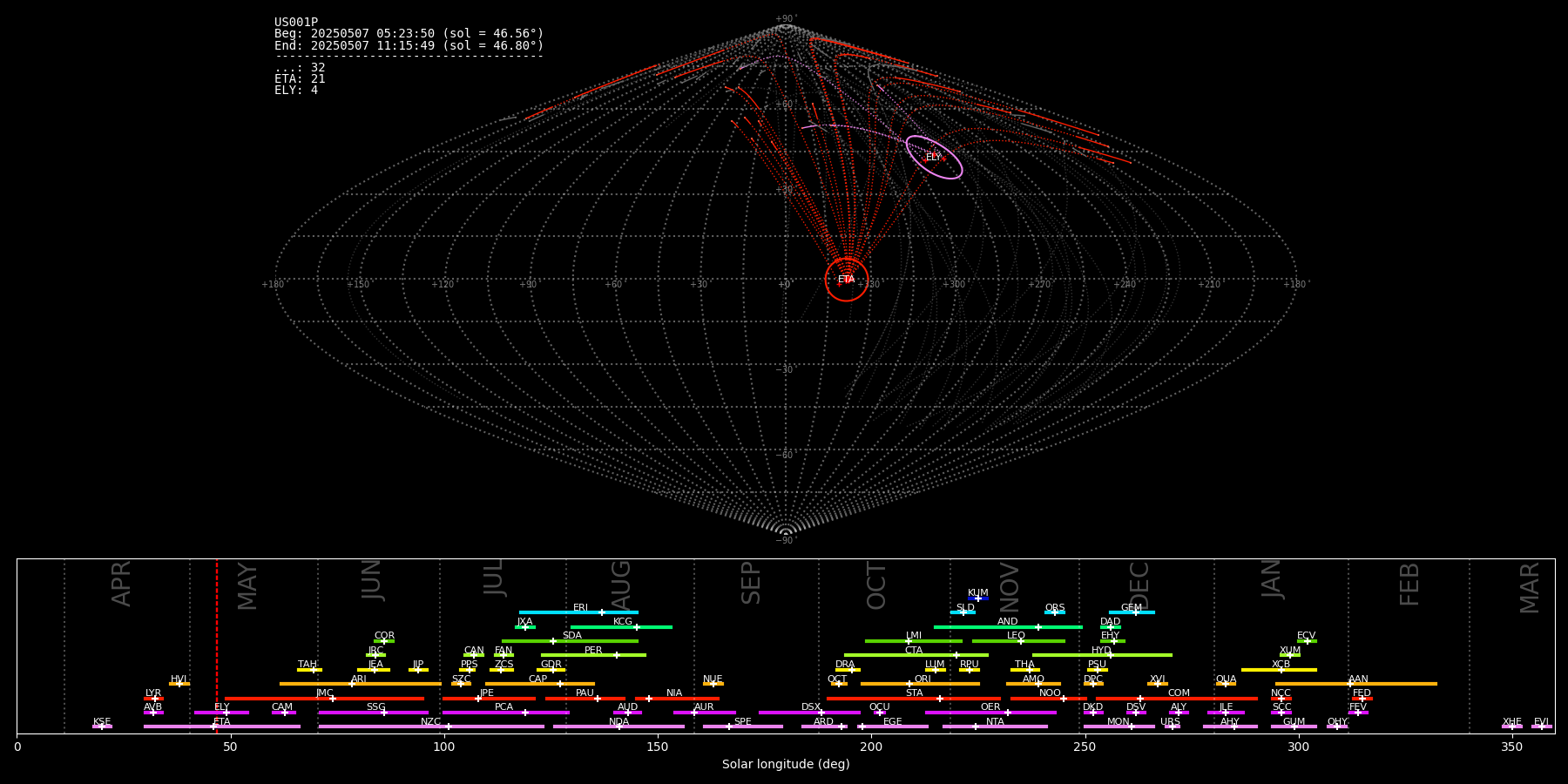This screenshot has width=1568, height=784.
Task: Click the Beg: 20250507 05:23:50 timestamp line
Action: (x=409, y=34)
